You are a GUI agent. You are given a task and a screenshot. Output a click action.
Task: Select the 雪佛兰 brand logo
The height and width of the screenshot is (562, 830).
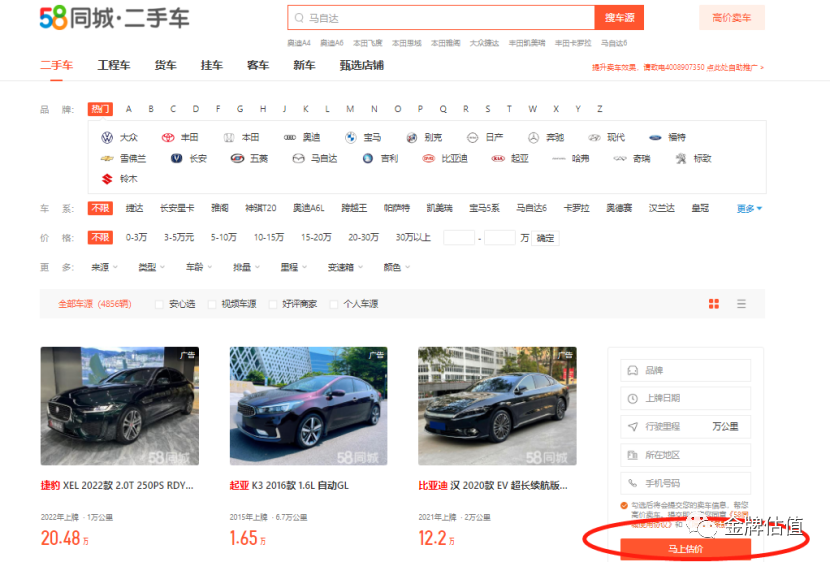pyautogui.click(x=107, y=158)
